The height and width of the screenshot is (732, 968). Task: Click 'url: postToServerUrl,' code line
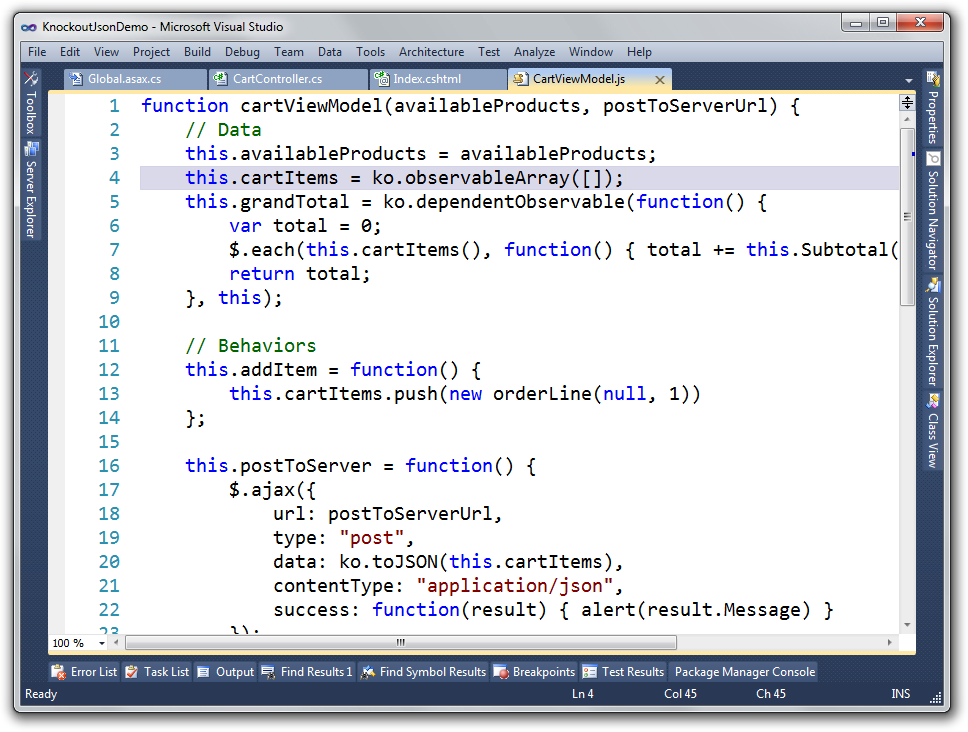tap(388, 514)
